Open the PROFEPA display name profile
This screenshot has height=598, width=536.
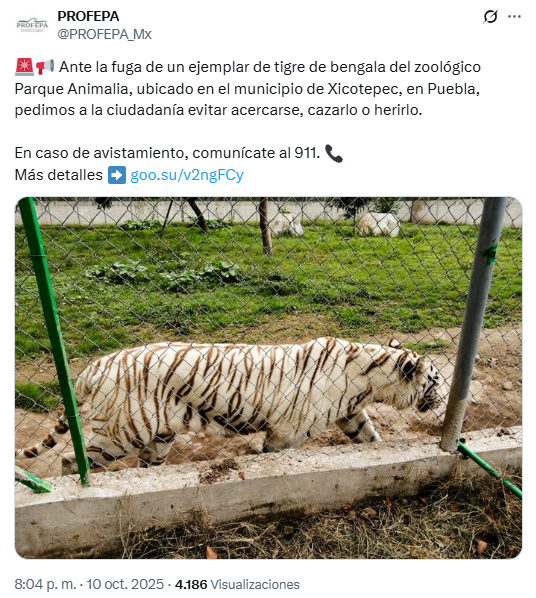click(x=88, y=16)
